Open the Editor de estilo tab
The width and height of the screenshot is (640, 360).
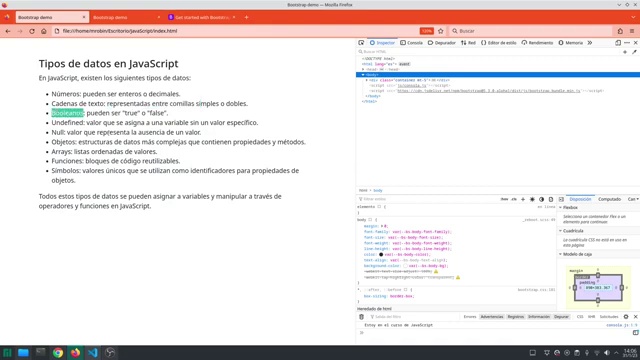click(x=498, y=42)
